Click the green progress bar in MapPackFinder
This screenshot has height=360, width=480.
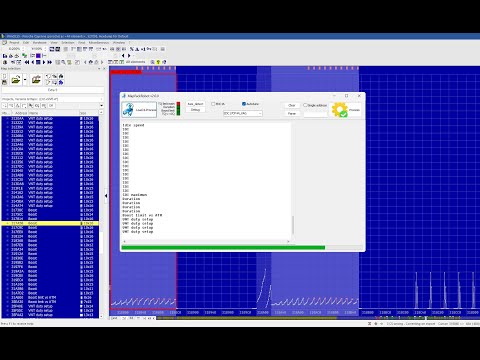[223, 248]
